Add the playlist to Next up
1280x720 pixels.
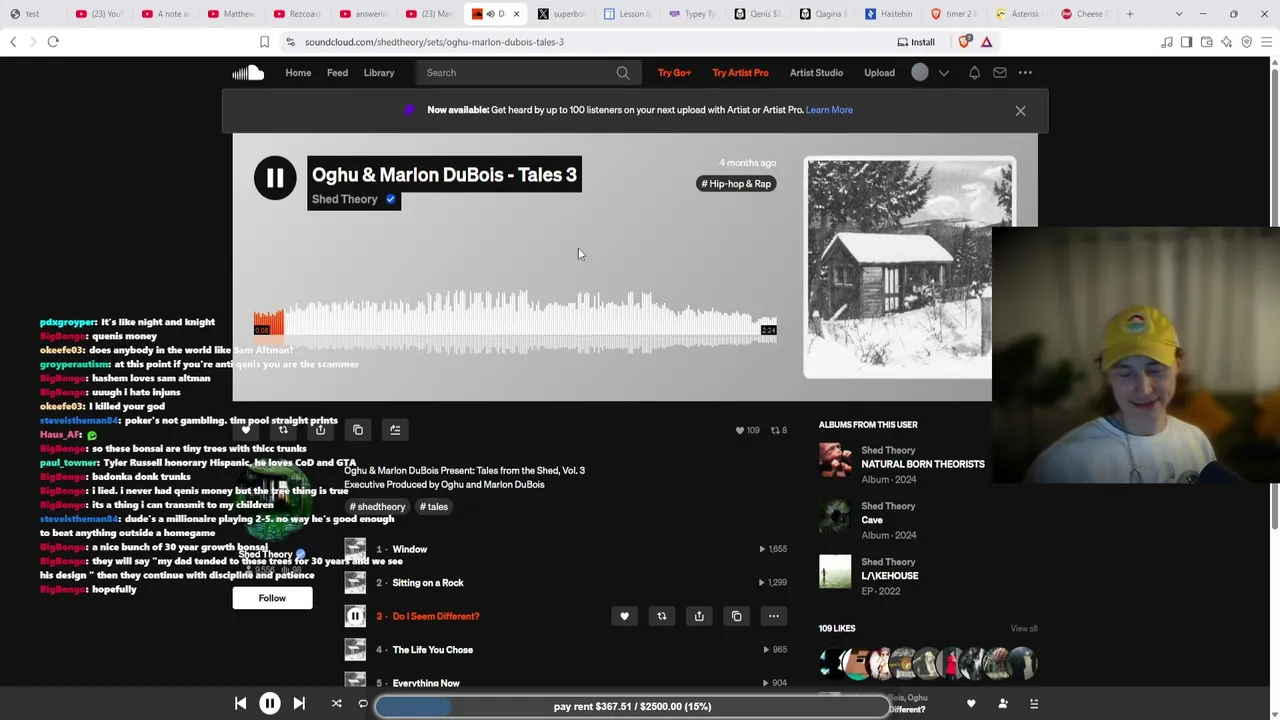point(395,430)
